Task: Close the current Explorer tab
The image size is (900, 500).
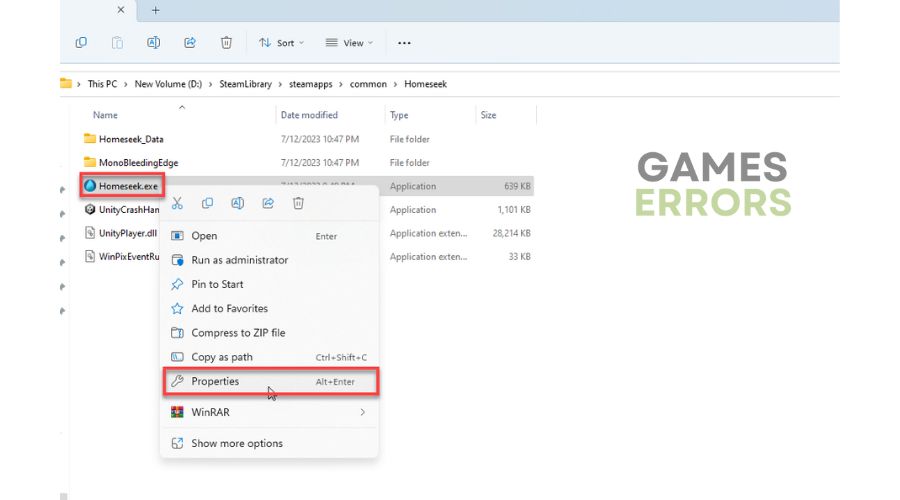Action: click(x=121, y=10)
